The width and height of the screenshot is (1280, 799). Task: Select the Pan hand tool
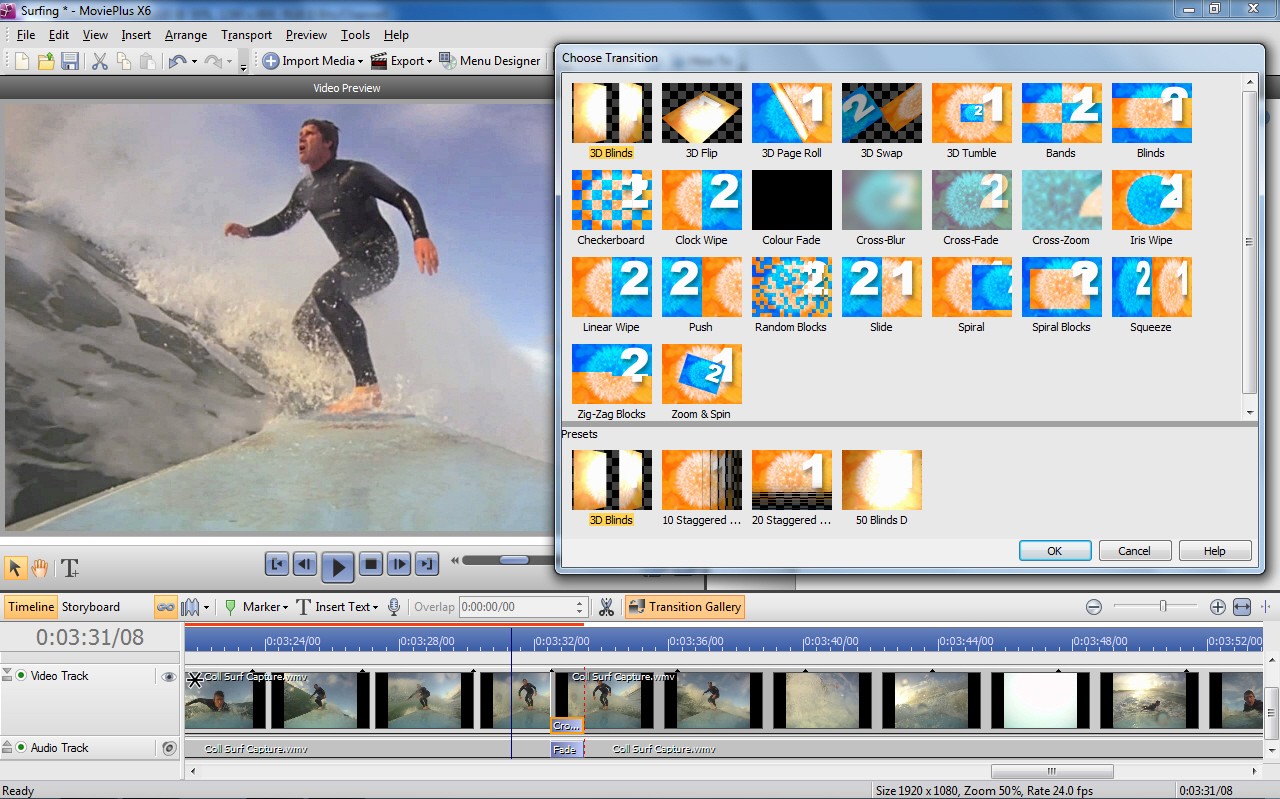click(39, 568)
